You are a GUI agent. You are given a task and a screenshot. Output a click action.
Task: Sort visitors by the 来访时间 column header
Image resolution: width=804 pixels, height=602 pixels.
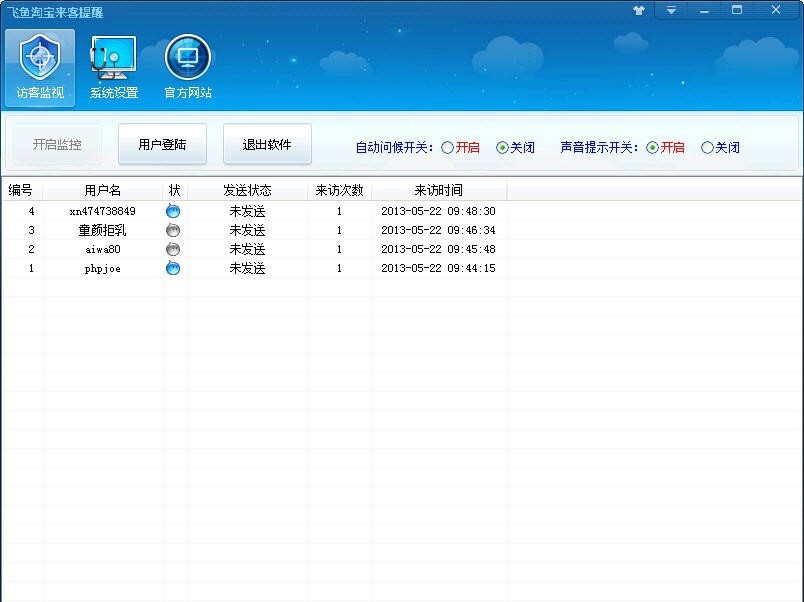pos(438,190)
